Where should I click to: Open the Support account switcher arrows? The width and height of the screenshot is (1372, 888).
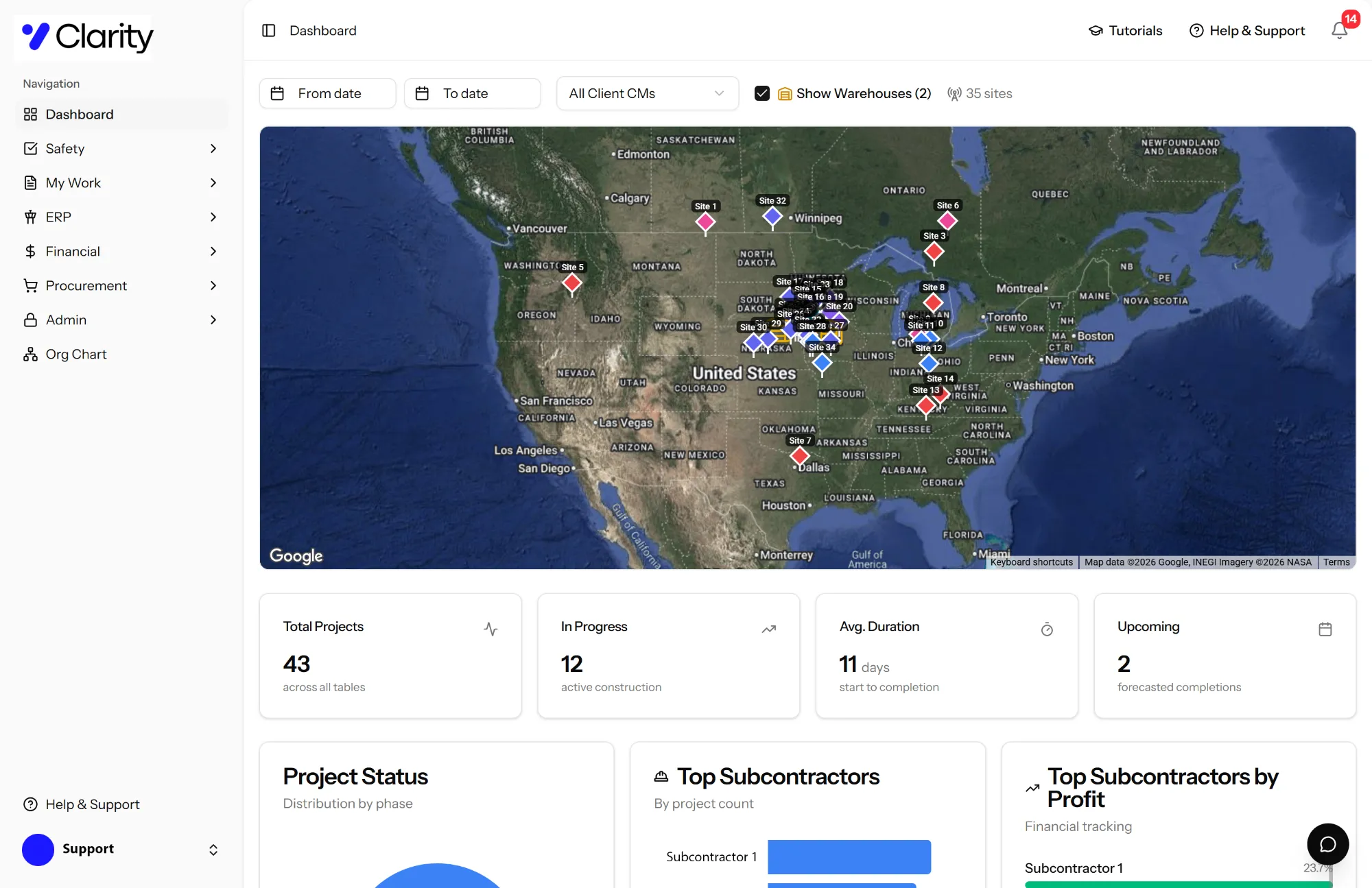pos(213,850)
